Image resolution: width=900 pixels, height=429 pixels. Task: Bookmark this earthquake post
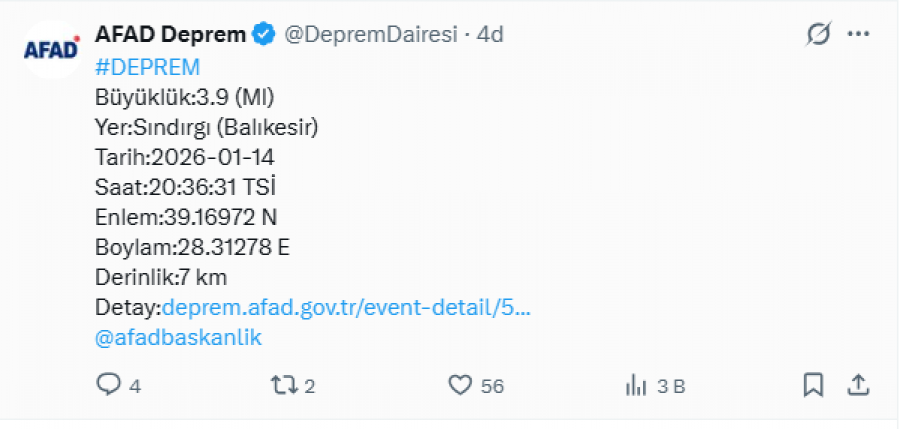click(813, 385)
